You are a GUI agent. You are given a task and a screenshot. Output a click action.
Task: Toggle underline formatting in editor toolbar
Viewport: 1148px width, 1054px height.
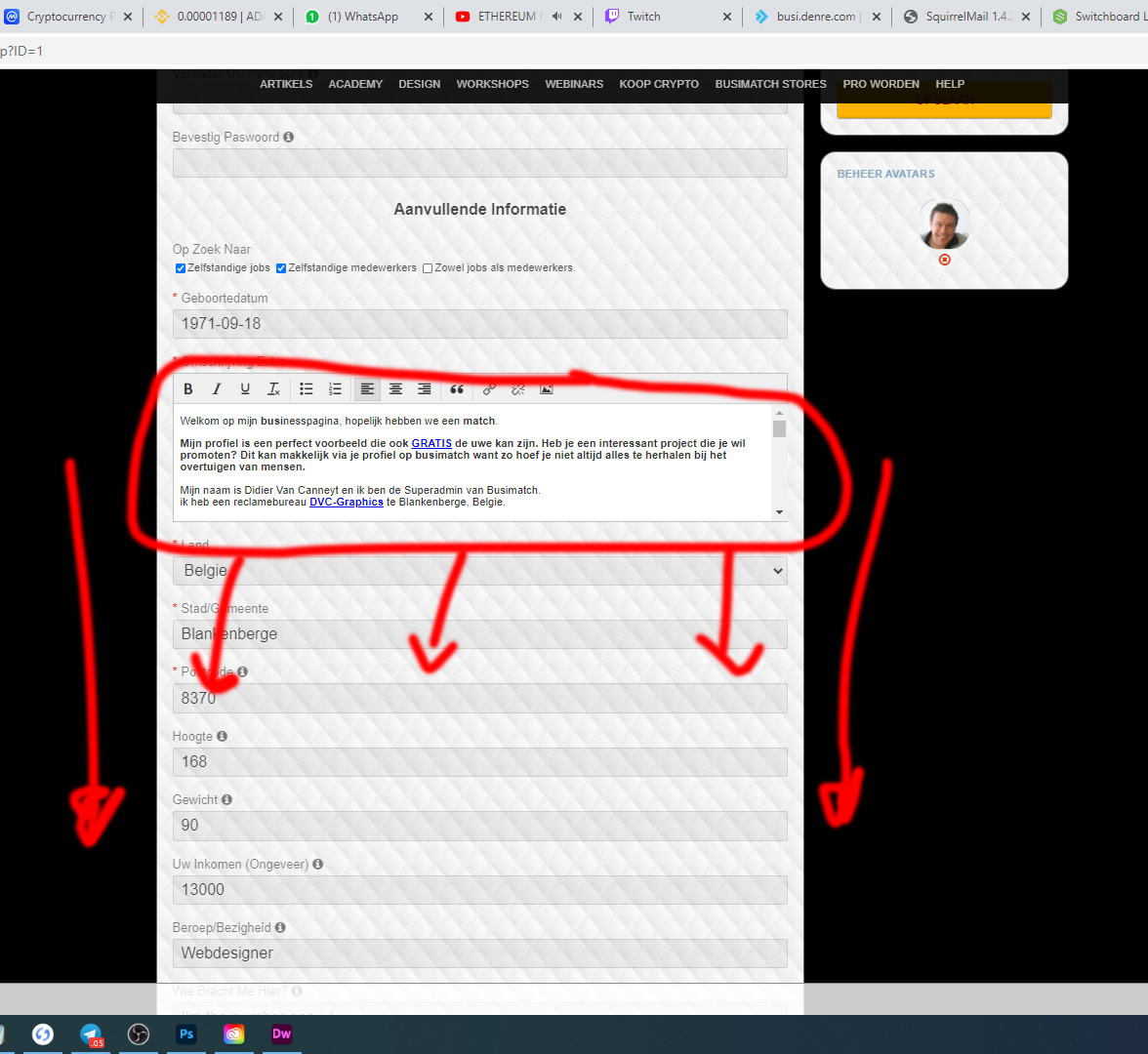point(245,388)
